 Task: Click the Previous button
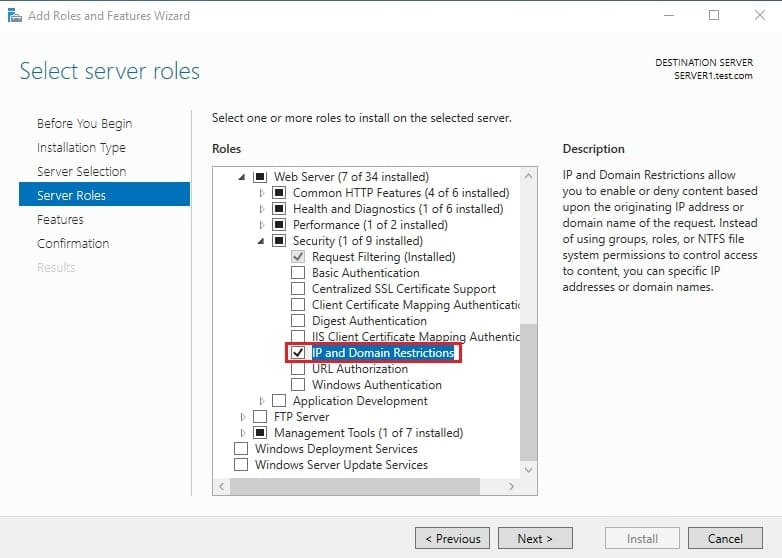click(x=452, y=539)
